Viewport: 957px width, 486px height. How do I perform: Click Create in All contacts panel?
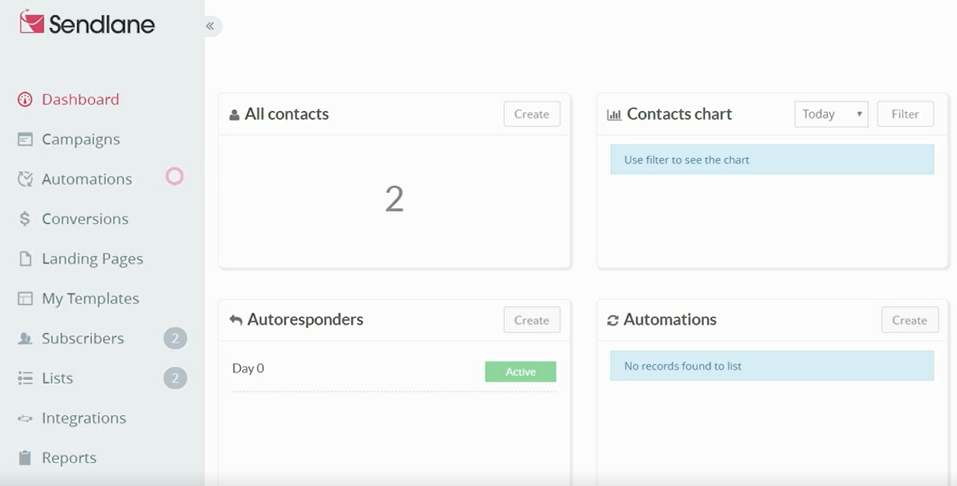(x=532, y=114)
